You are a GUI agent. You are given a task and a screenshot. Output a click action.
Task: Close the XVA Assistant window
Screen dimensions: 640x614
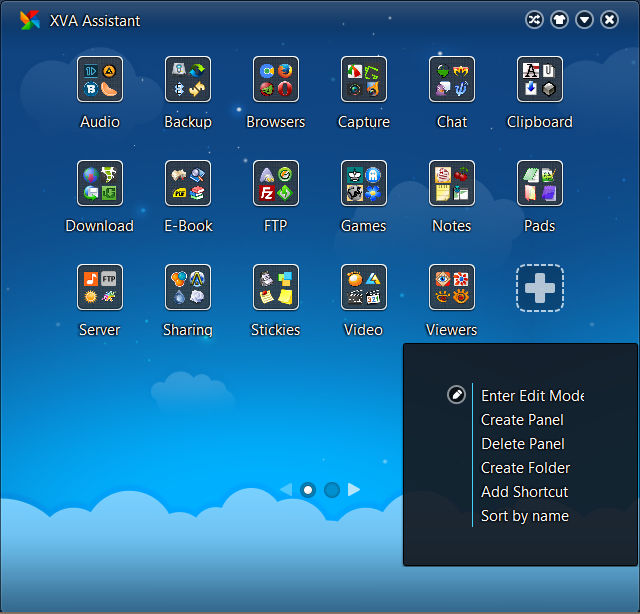tap(609, 20)
